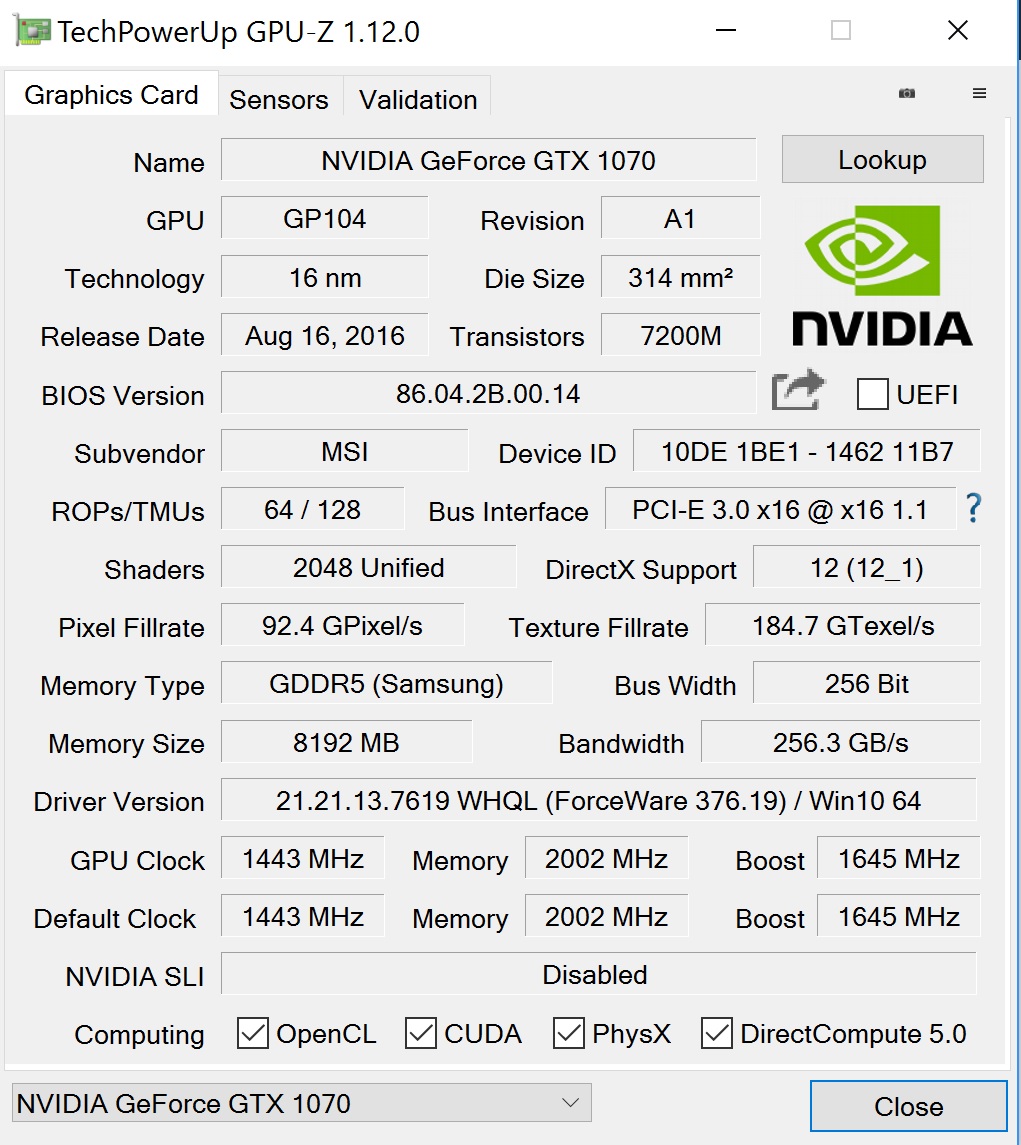Click the DirectX Support field 12 (12_1)

[866, 567]
